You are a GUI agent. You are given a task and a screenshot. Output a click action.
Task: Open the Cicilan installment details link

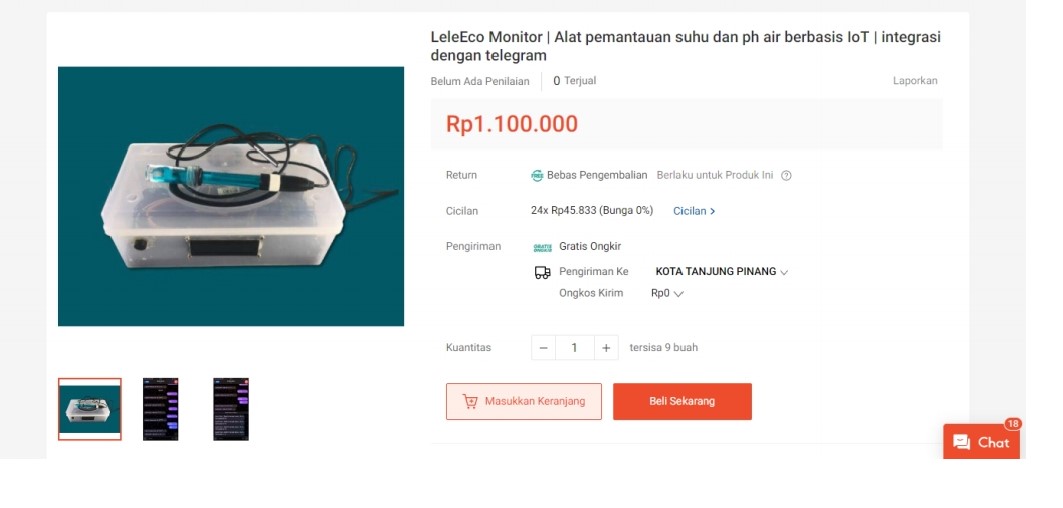tap(694, 211)
